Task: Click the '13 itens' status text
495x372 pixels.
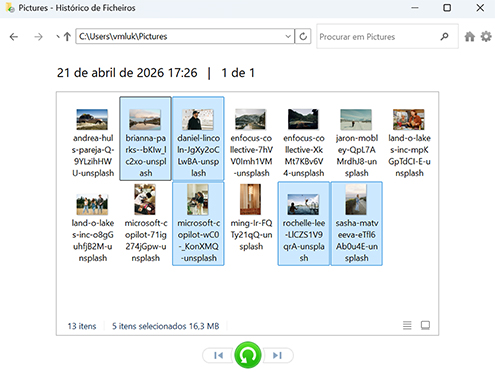Action: coord(82,326)
